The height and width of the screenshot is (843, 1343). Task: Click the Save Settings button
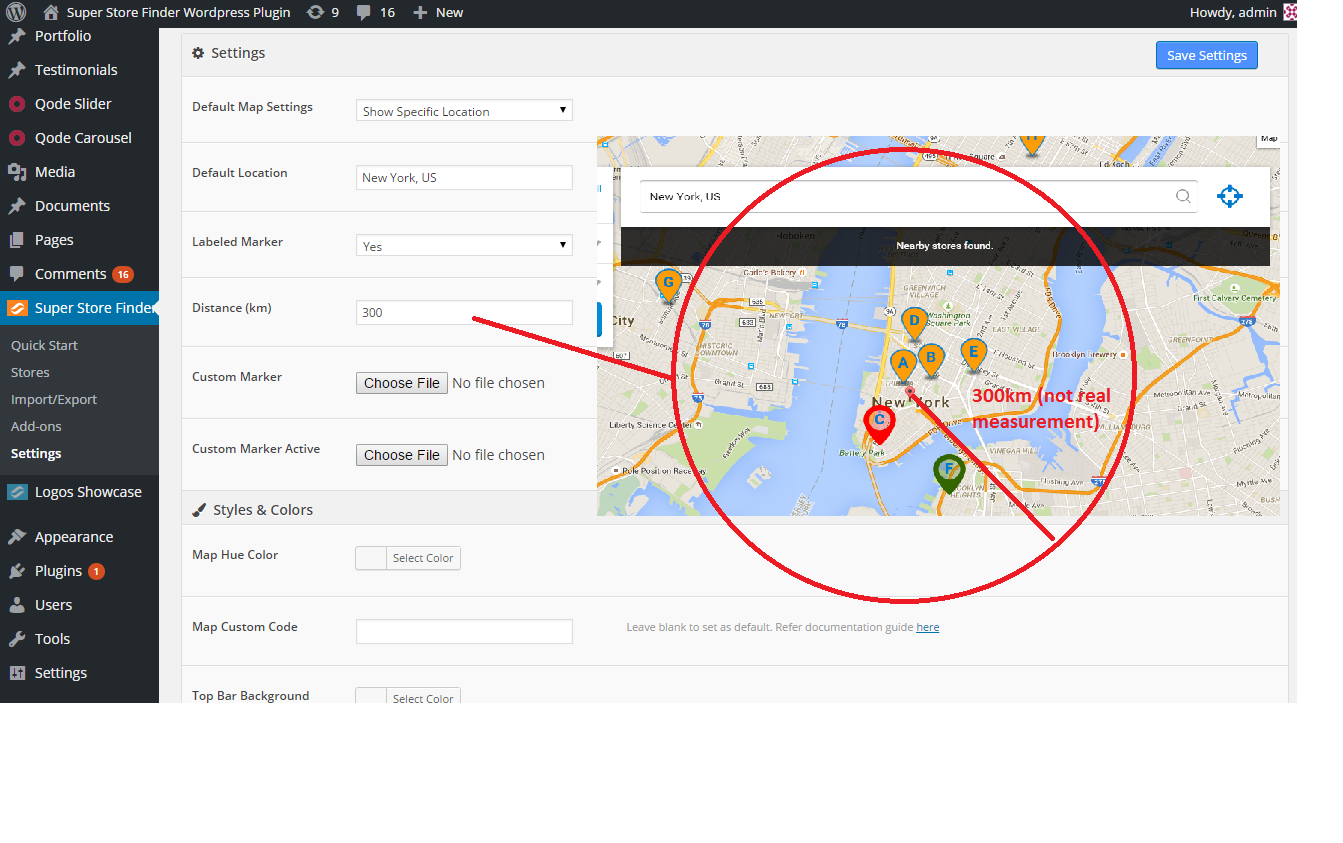click(x=1207, y=55)
